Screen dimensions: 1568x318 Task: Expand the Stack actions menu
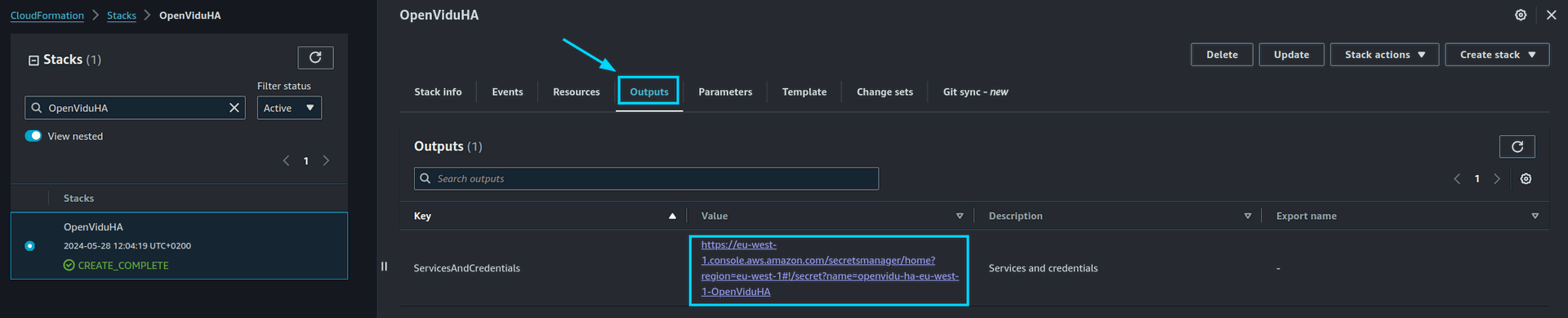[1384, 55]
